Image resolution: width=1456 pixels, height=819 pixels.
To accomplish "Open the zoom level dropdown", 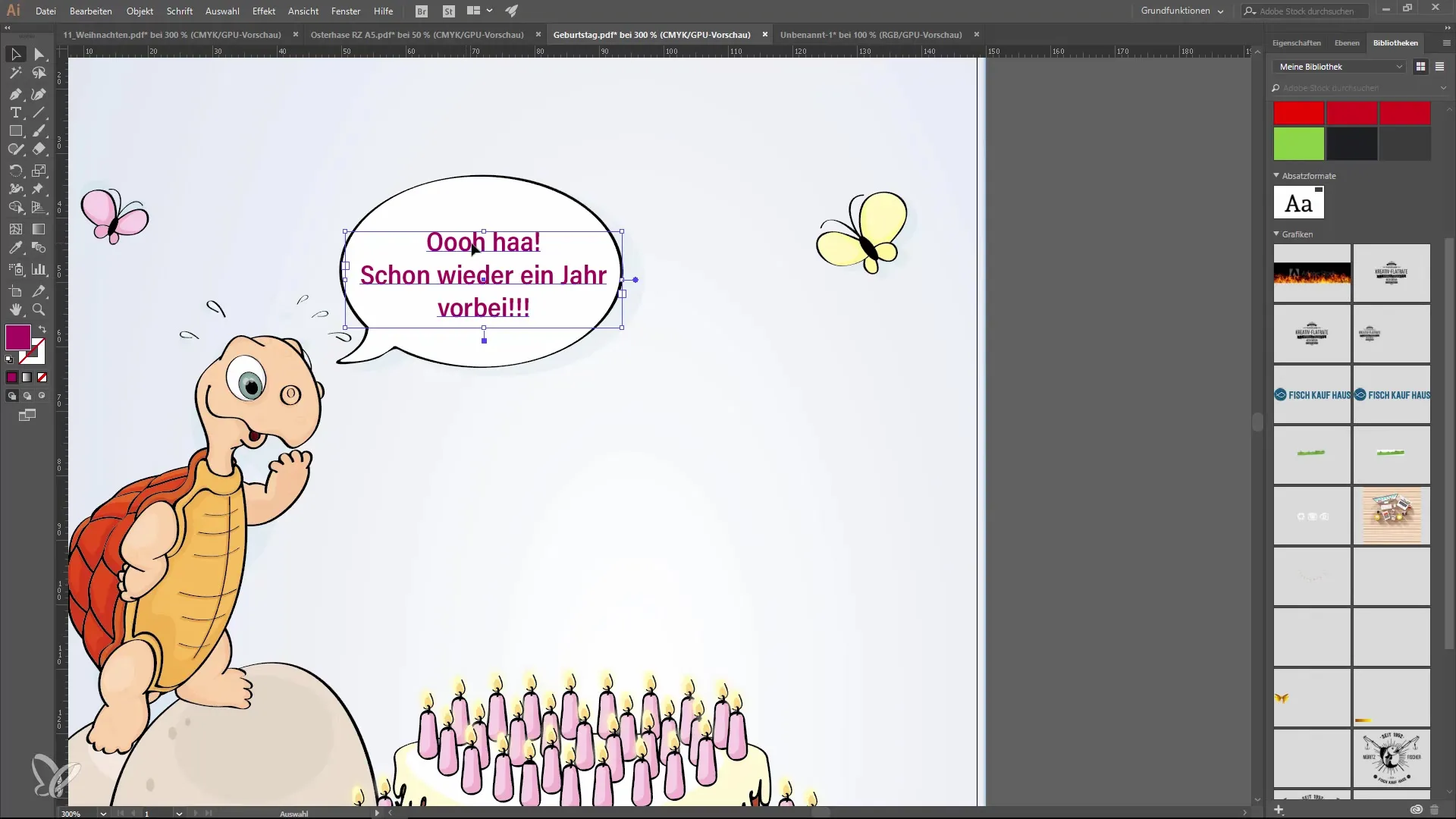I will [102, 813].
